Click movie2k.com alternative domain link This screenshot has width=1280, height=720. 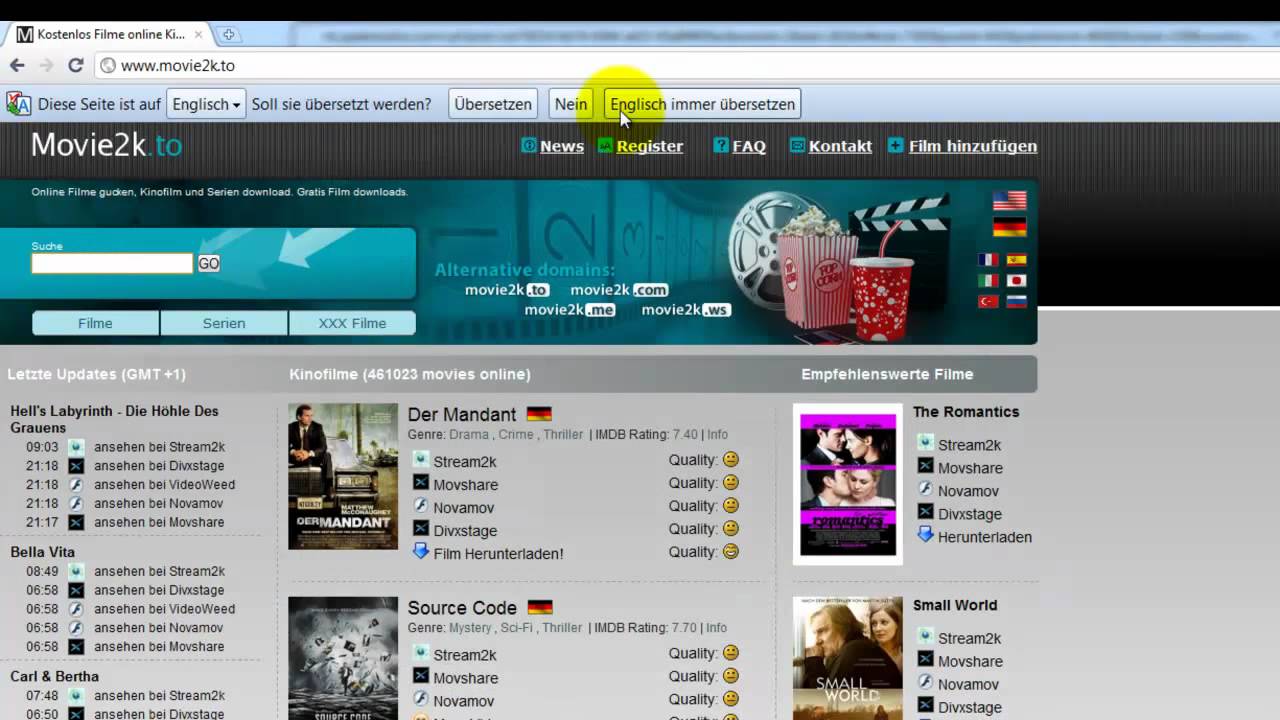pyautogui.click(x=619, y=290)
